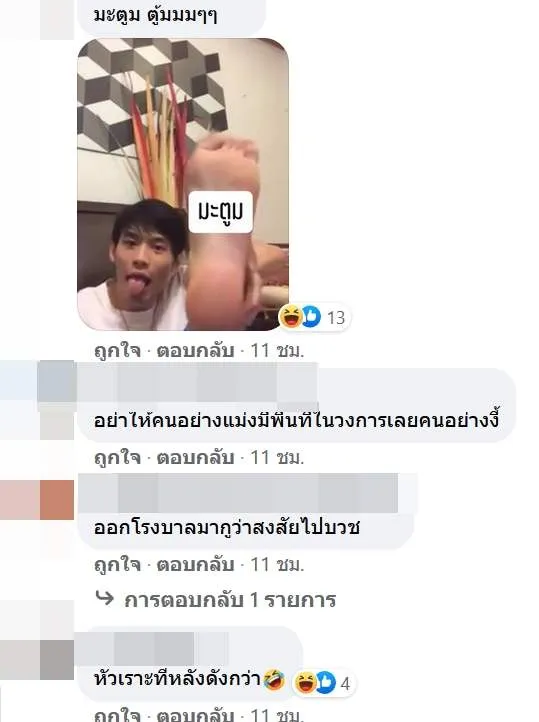Reply to the comment starting with อย่าให้คนอย่างแม่ง
This screenshot has width=539, height=722.
[196, 458]
